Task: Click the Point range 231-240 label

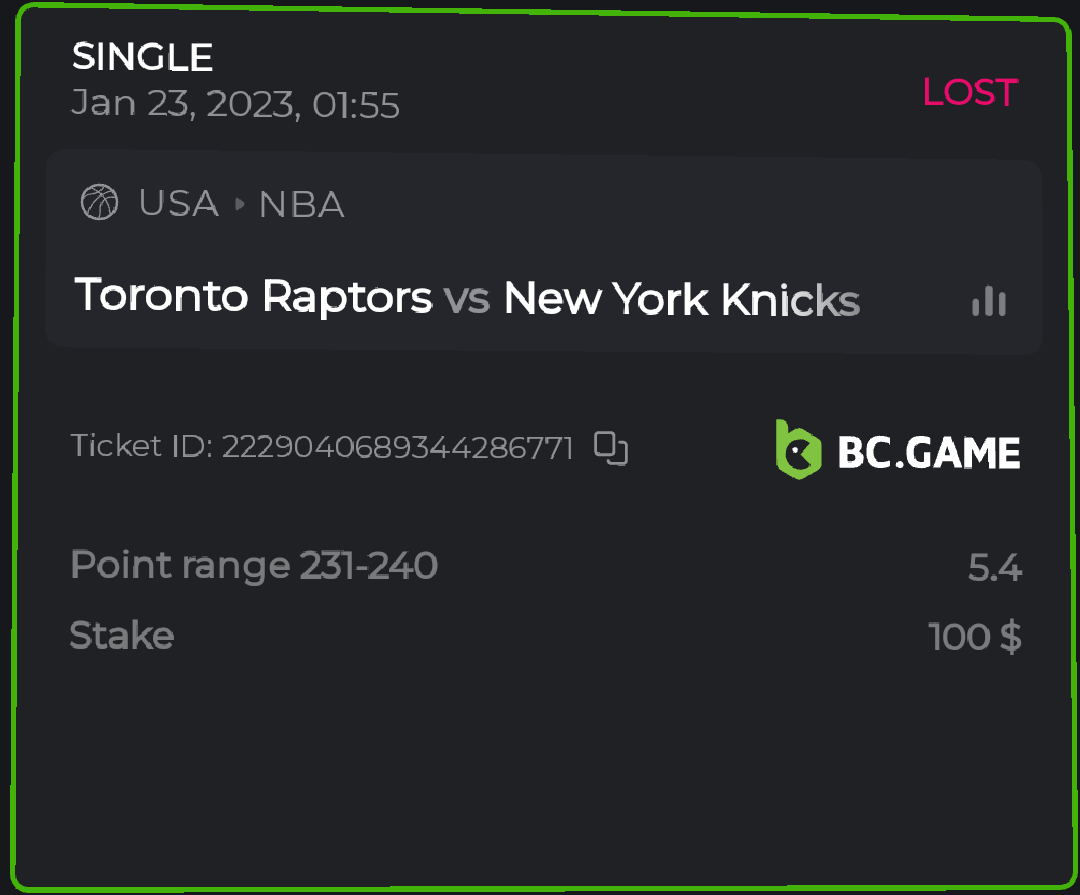Action: (x=254, y=566)
